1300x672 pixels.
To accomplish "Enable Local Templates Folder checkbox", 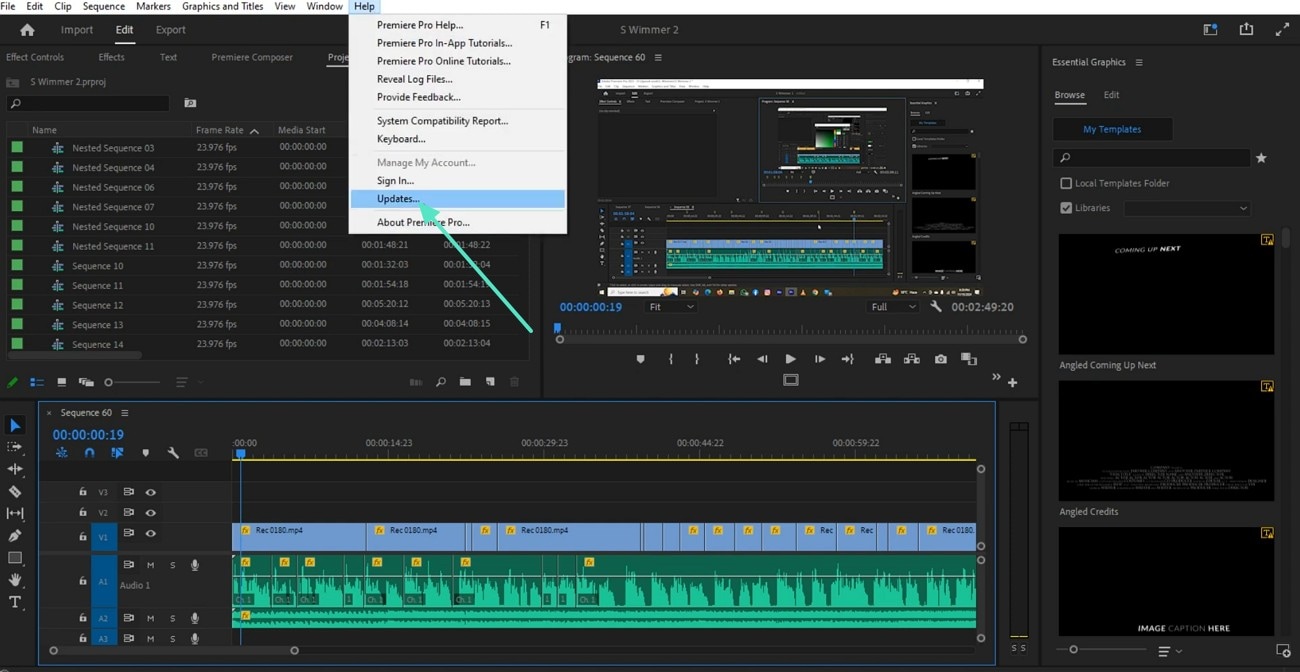I will tap(1066, 183).
